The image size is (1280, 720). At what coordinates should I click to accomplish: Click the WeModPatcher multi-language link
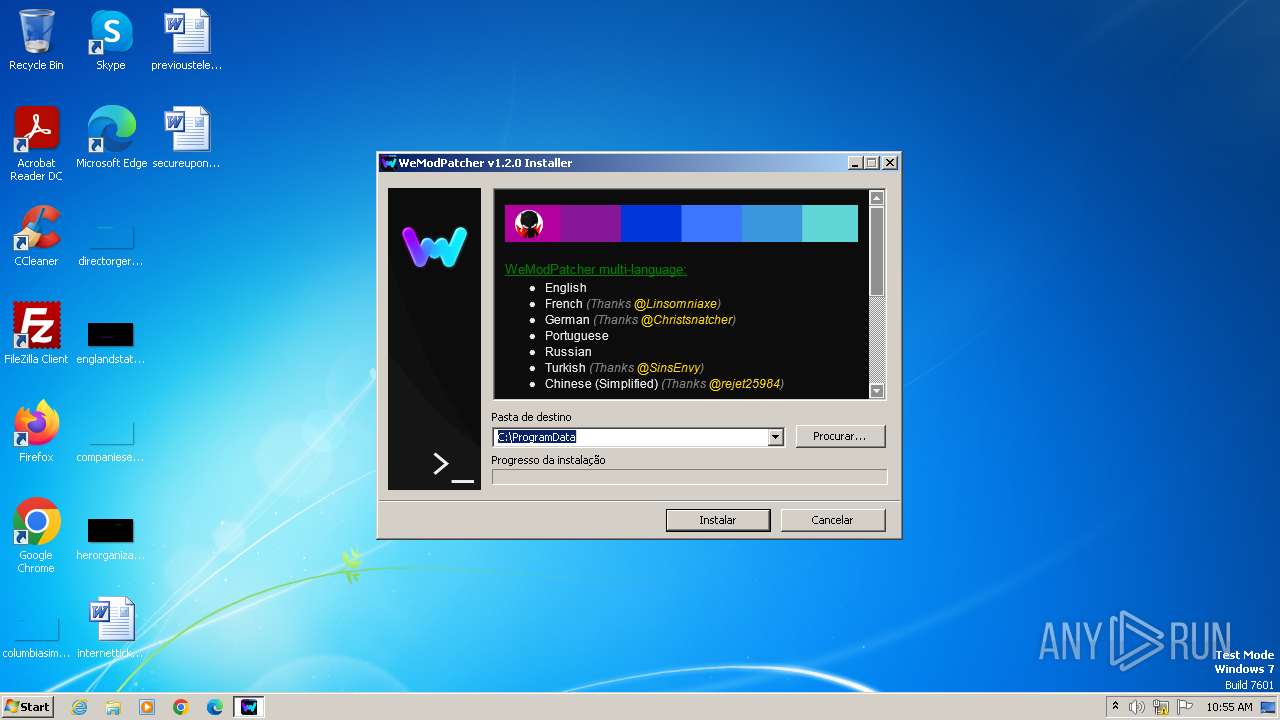click(596, 270)
